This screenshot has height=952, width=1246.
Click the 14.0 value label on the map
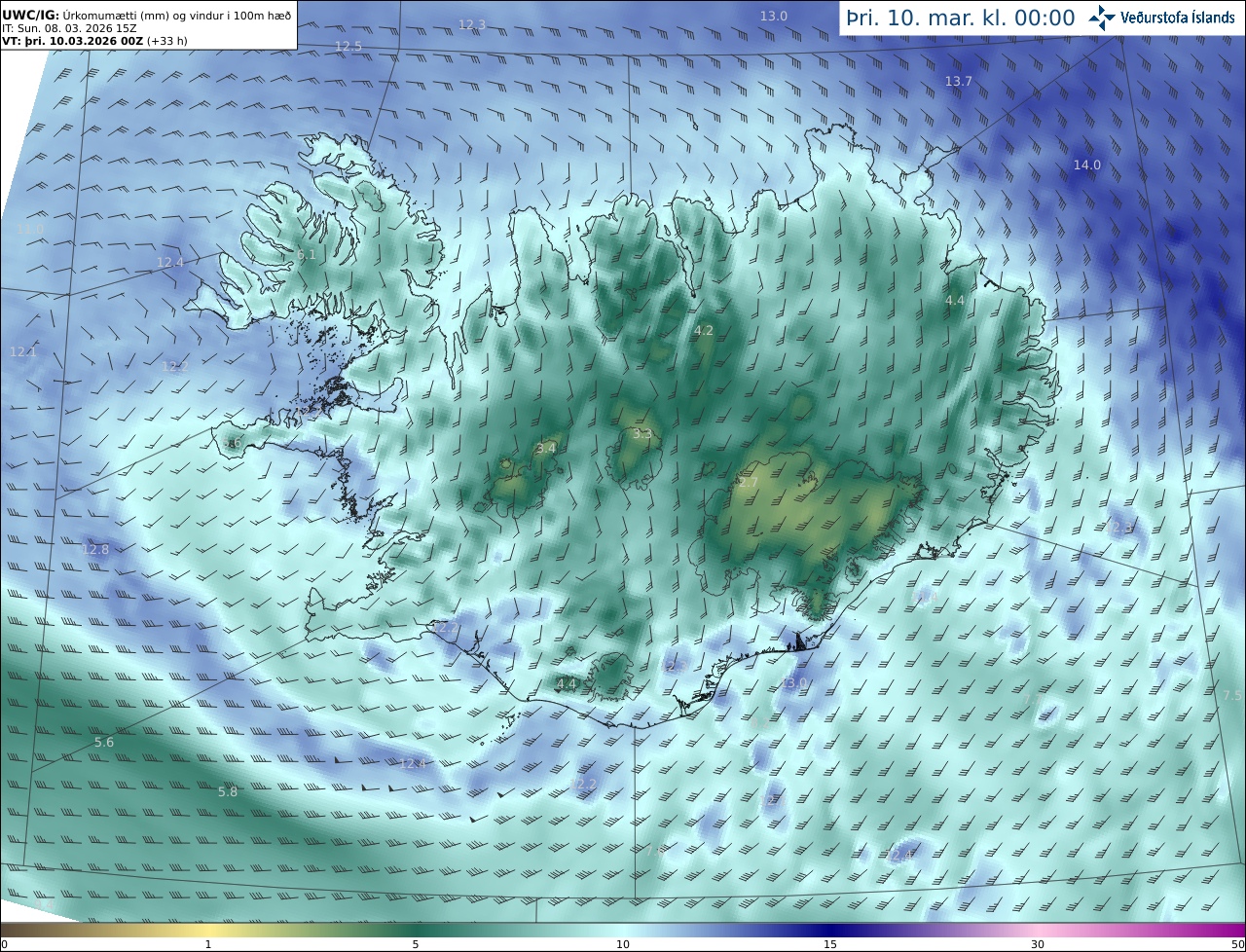tap(1087, 165)
